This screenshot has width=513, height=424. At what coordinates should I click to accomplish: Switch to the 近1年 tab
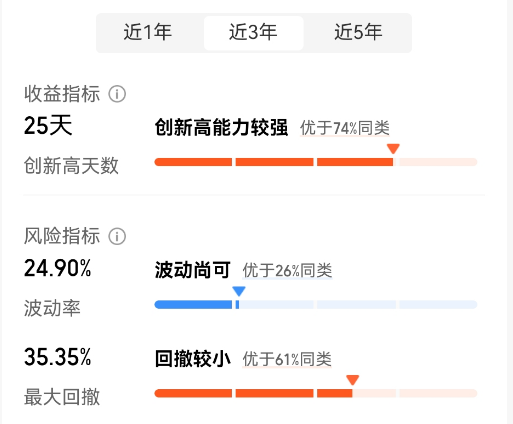coord(148,33)
